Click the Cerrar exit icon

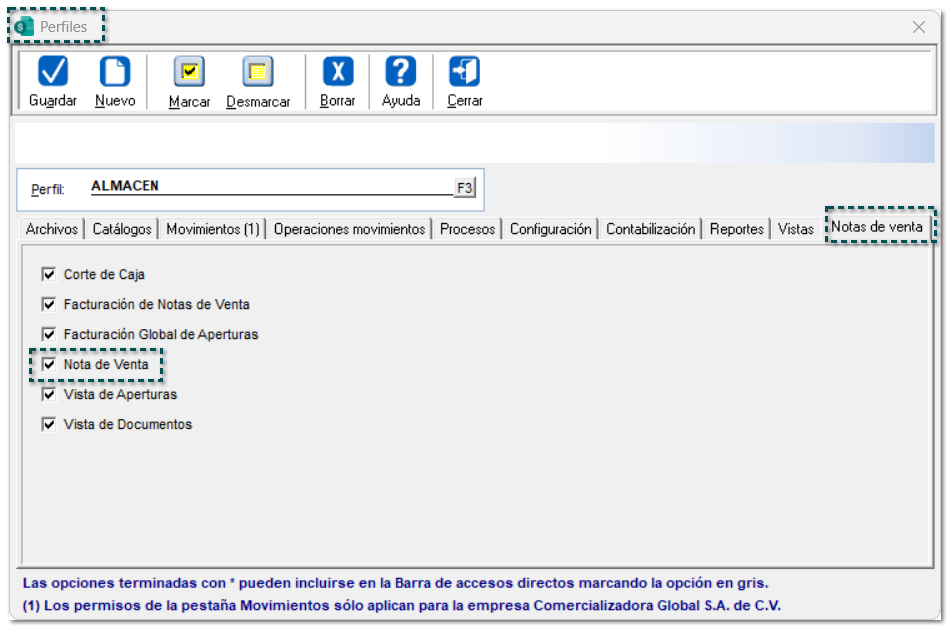click(464, 72)
